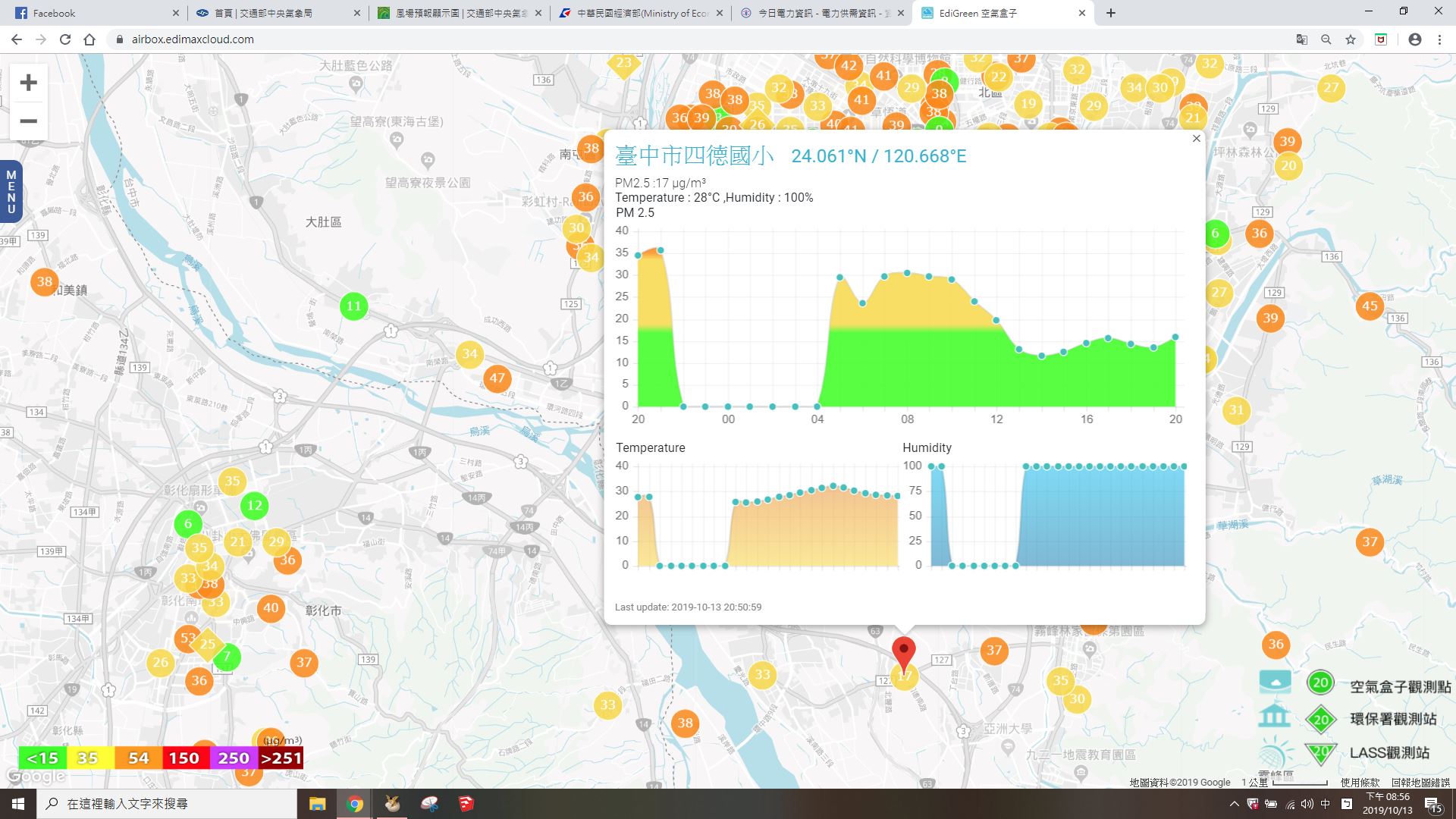Switch to 風場預報顯示圖 tab
This screenshot has height=819, width=1456.
pos(459,13)
